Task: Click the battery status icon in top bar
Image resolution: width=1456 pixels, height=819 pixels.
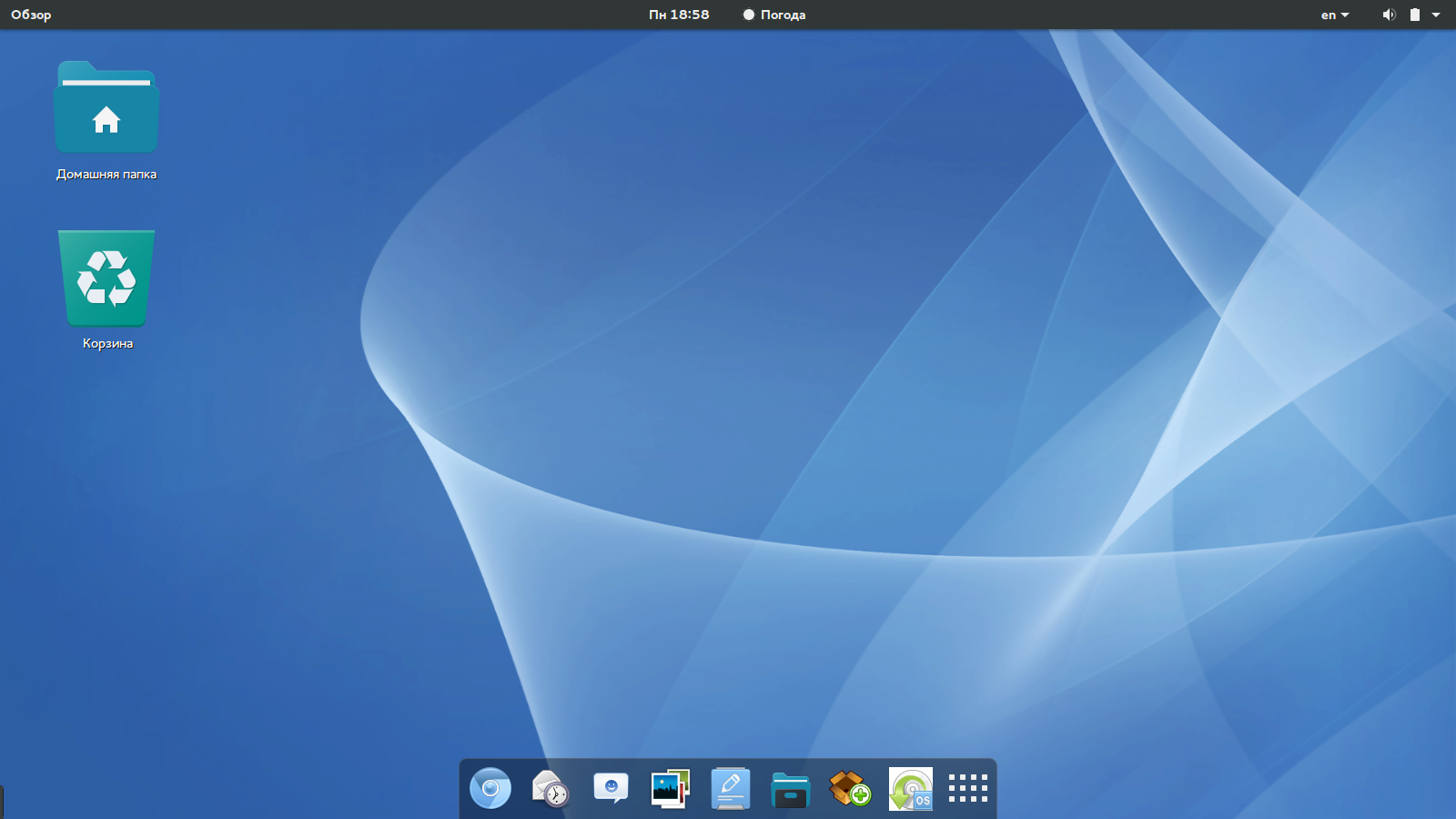Action: (x=1415, y=15)
